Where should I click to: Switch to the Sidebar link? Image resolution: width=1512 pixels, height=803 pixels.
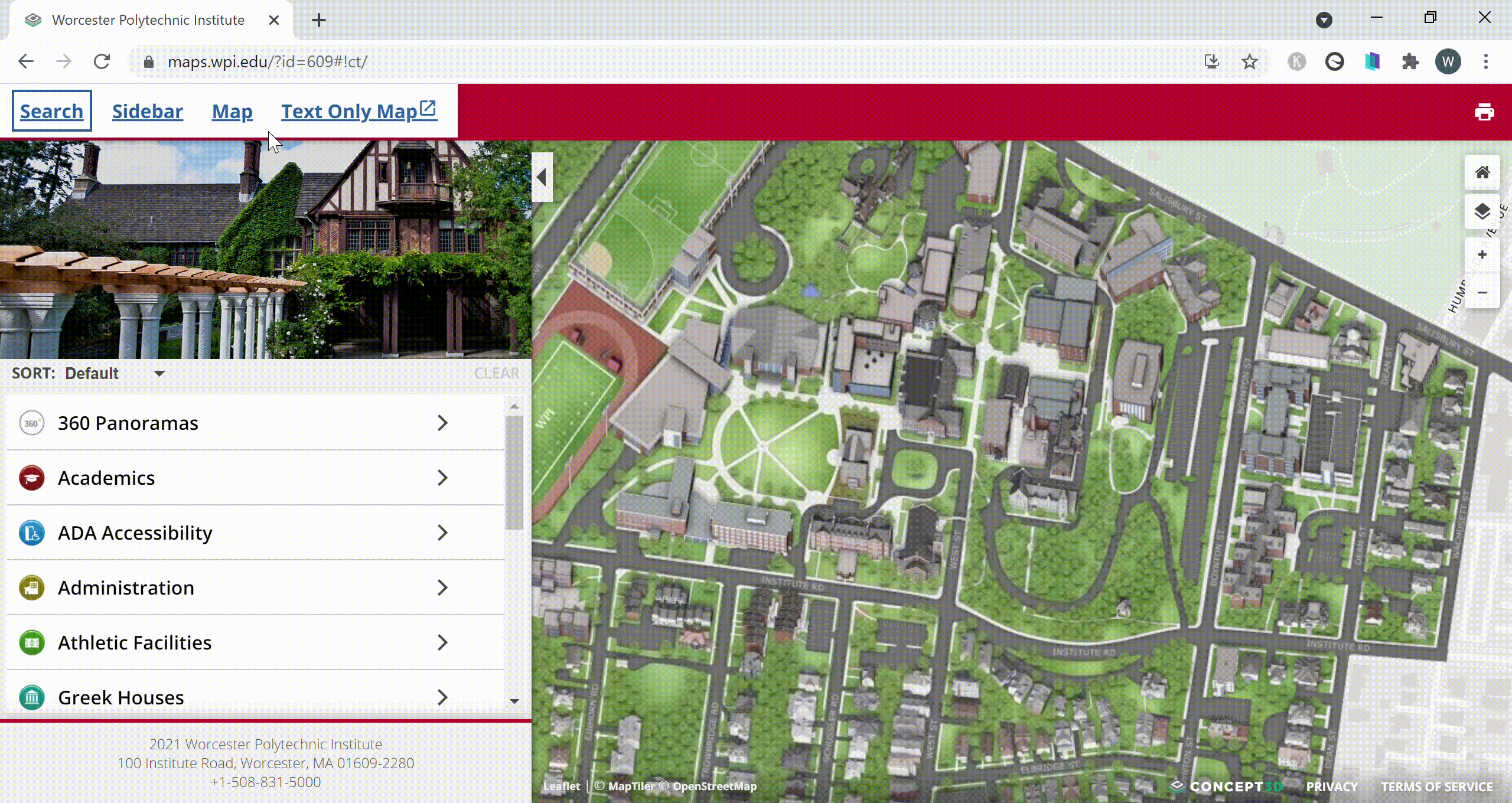tap(147, 111)
